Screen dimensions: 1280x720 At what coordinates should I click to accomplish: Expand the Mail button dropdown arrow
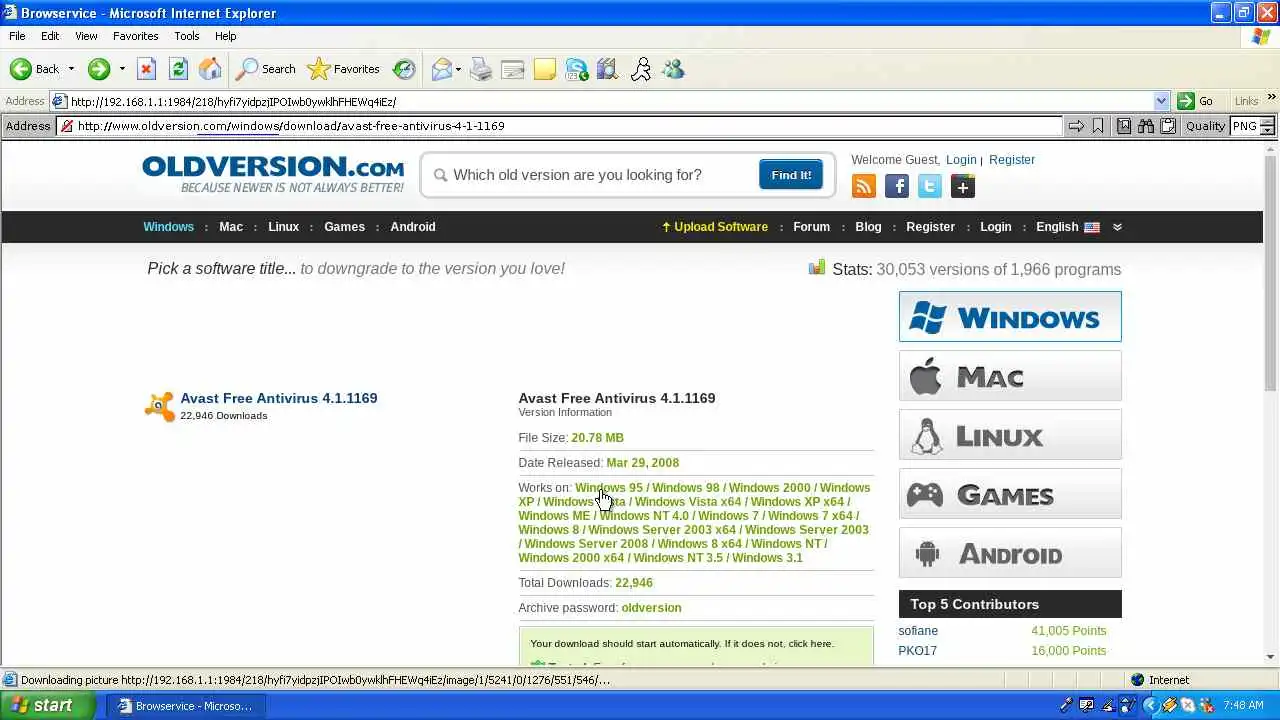[458, 69]
